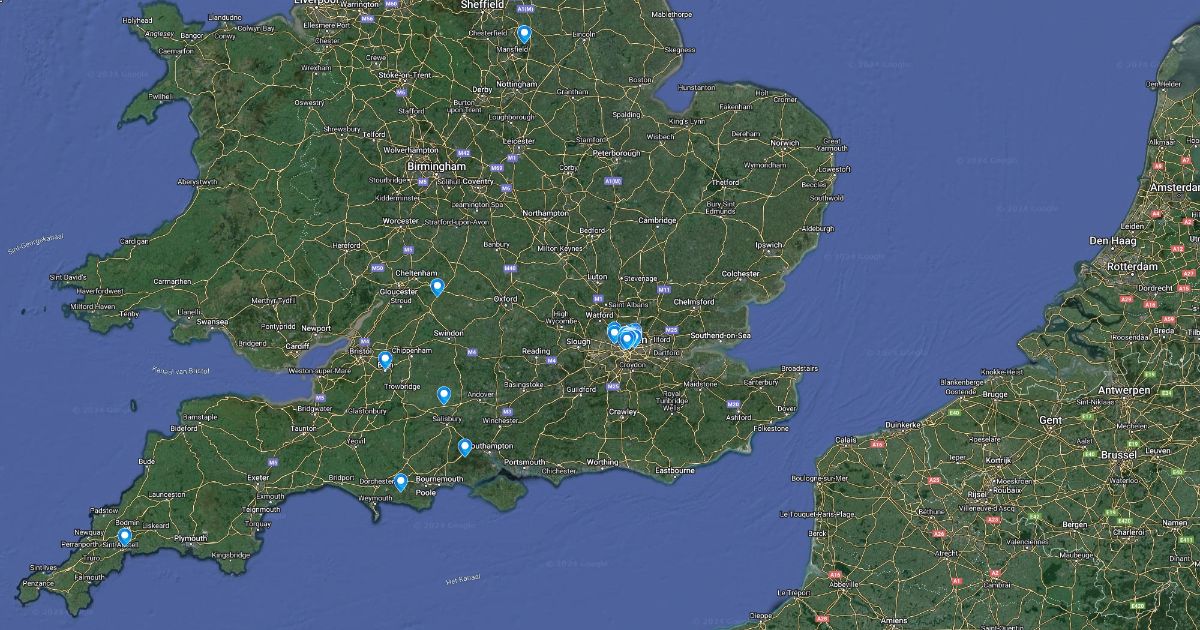Click the Cambridge city label
Viewport: 1200px width, 630px height.
click(658, 220)
